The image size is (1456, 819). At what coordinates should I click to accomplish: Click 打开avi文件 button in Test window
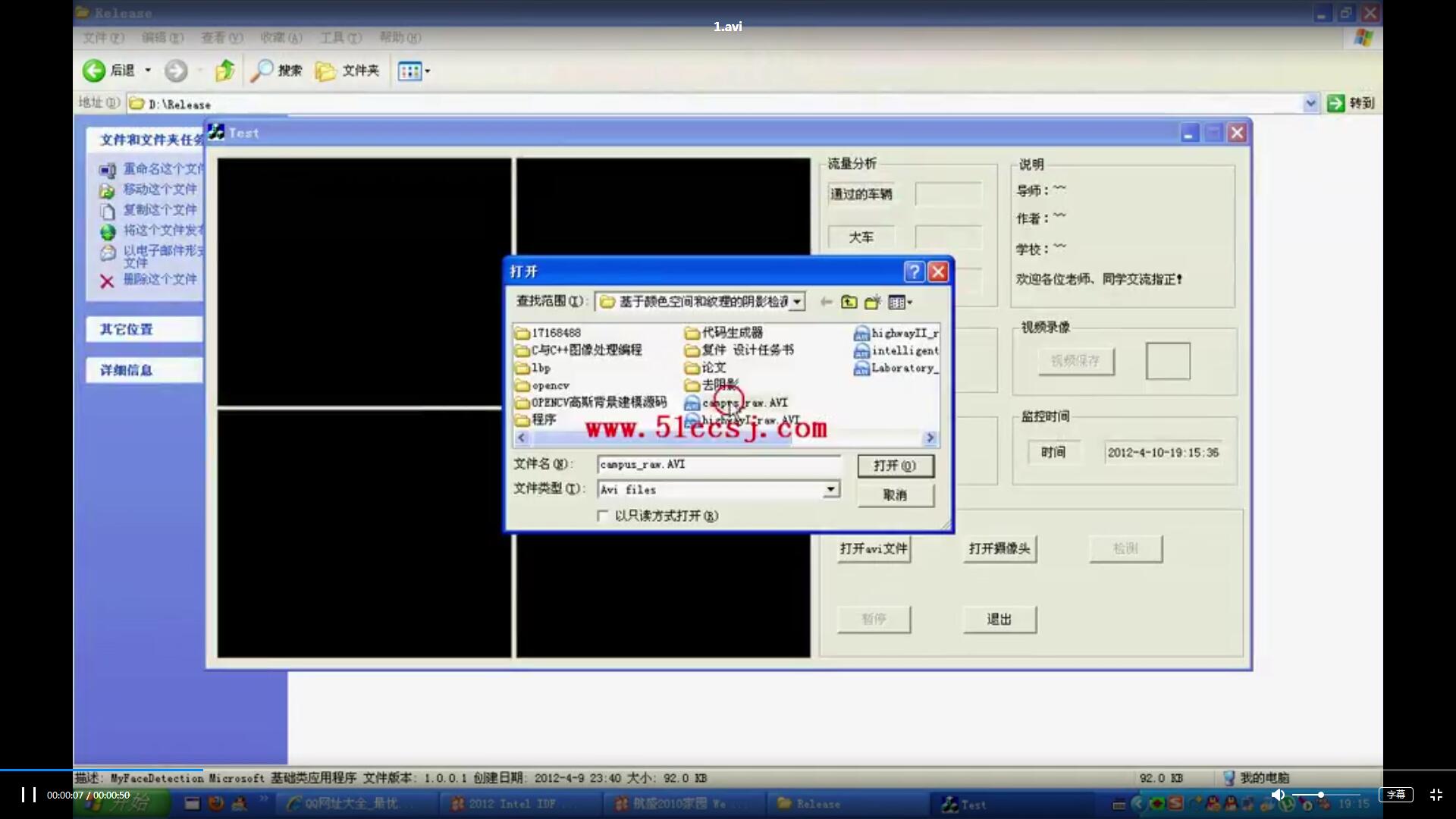tap(874, 548)
